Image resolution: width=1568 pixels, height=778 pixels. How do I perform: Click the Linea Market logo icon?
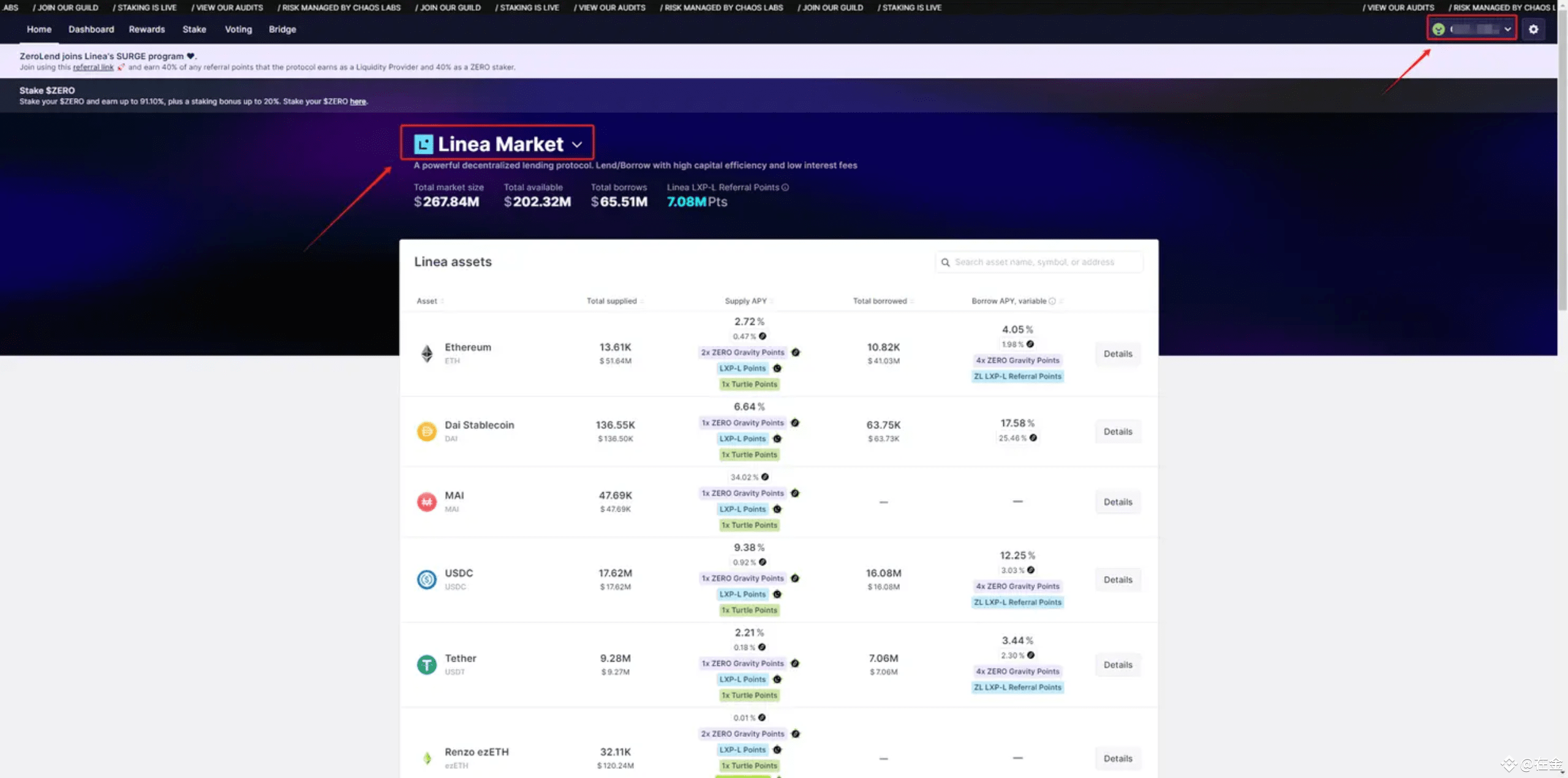coord(423,144)
